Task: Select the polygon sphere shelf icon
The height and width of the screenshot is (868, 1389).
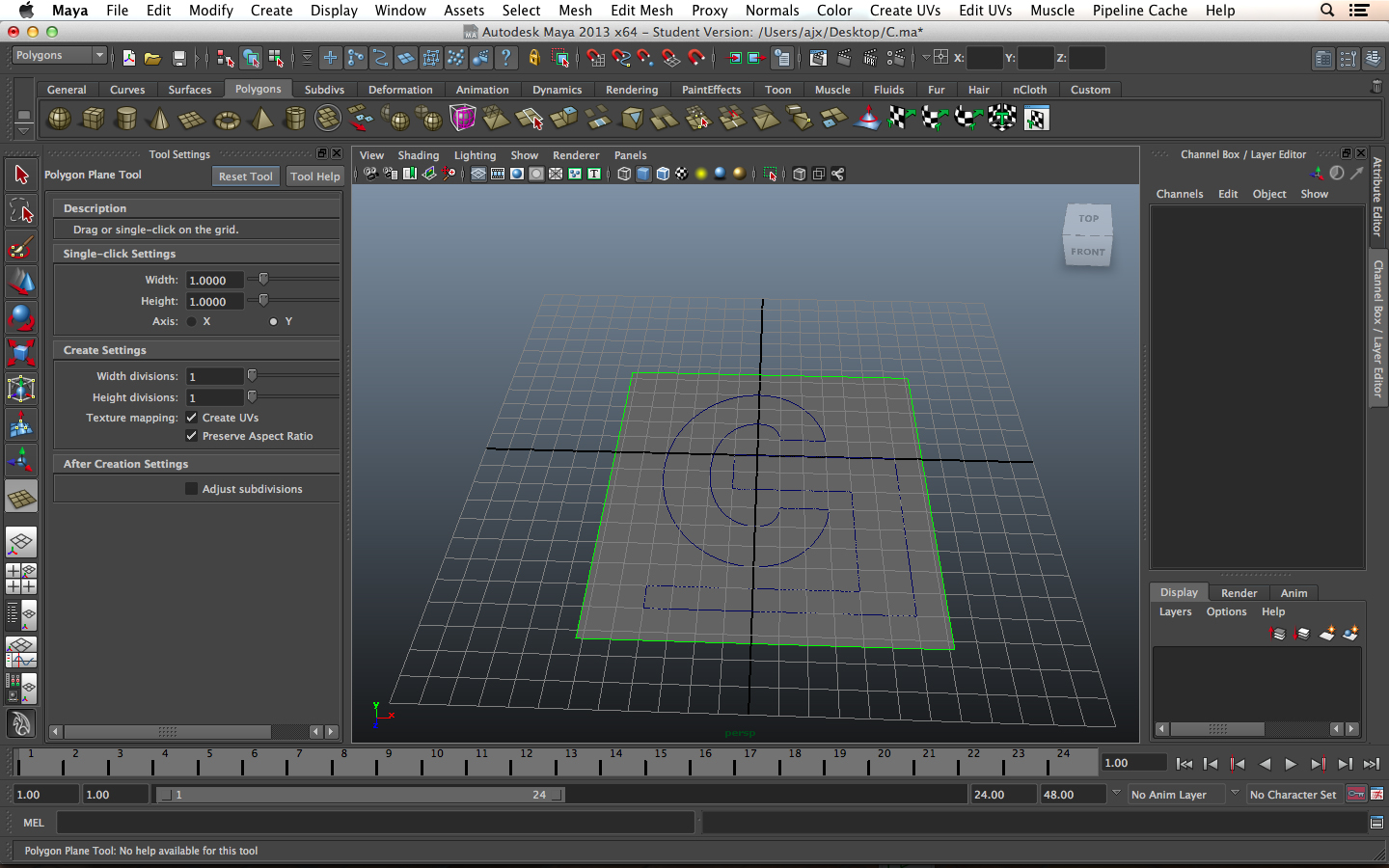Action: point(60,119)
